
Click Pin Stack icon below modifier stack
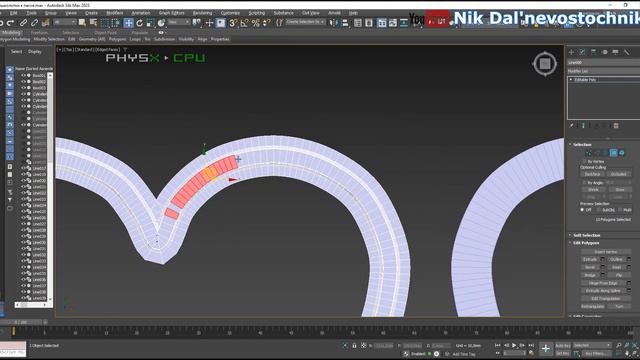(x=572, y=126)
